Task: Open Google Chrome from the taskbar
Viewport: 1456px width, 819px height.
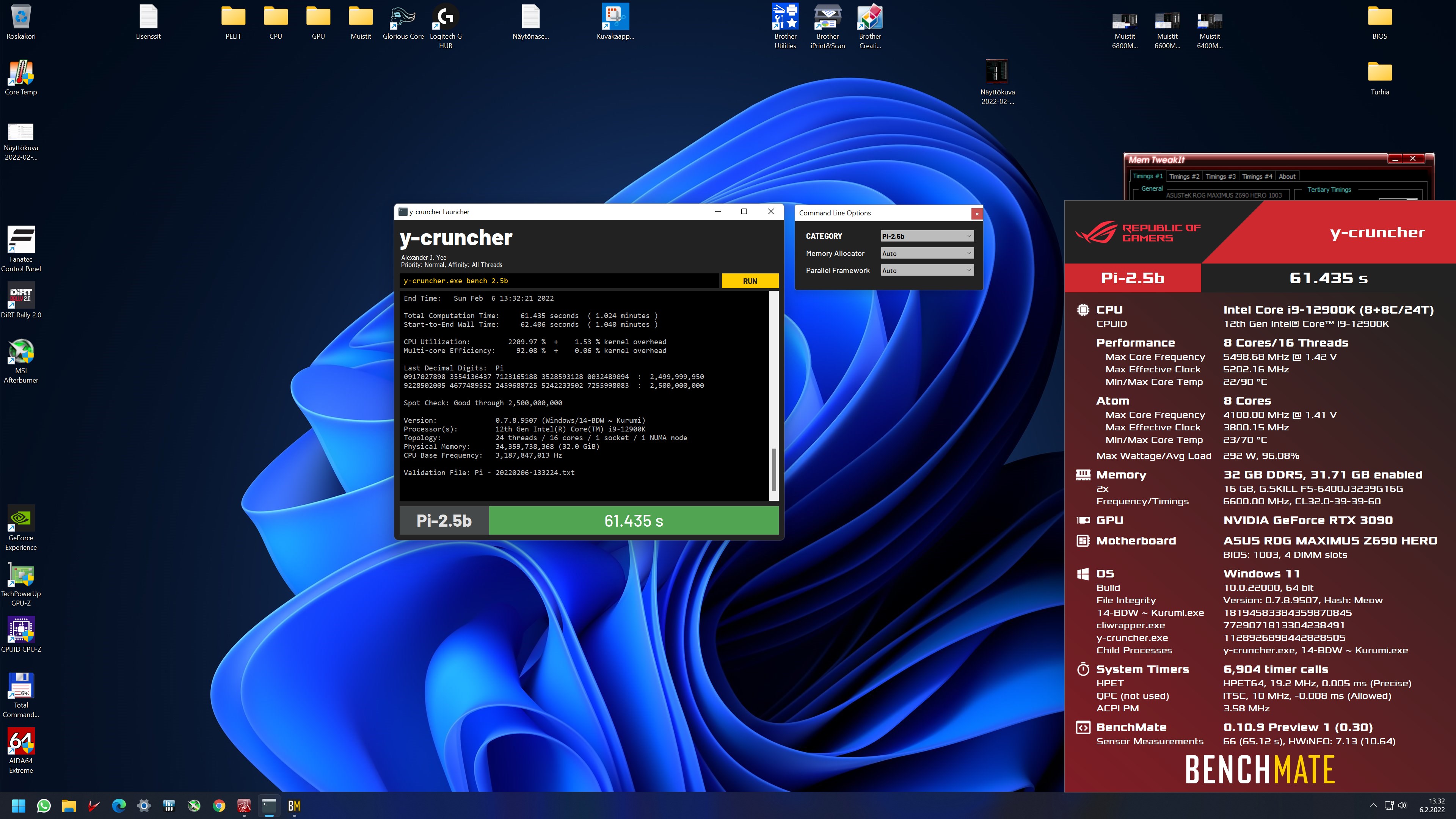Action: pyautogui.click(x=219, y=805)
